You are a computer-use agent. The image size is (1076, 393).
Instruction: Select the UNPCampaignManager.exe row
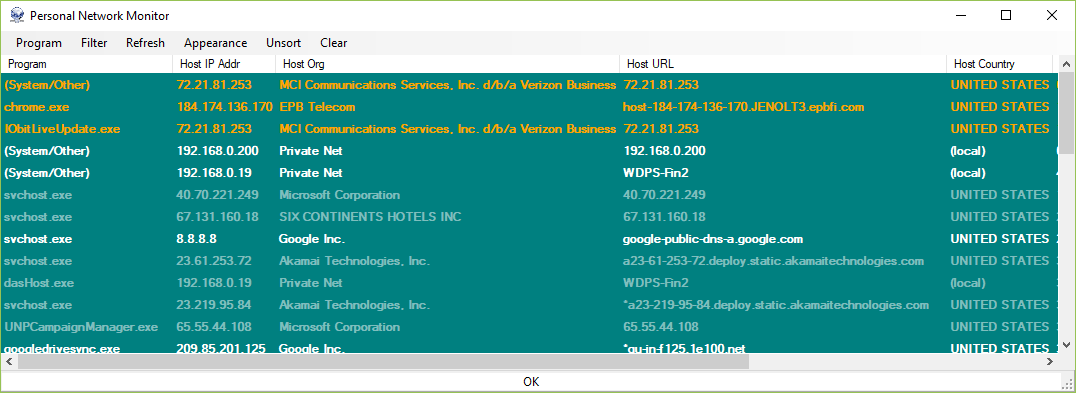coord(529,326)
